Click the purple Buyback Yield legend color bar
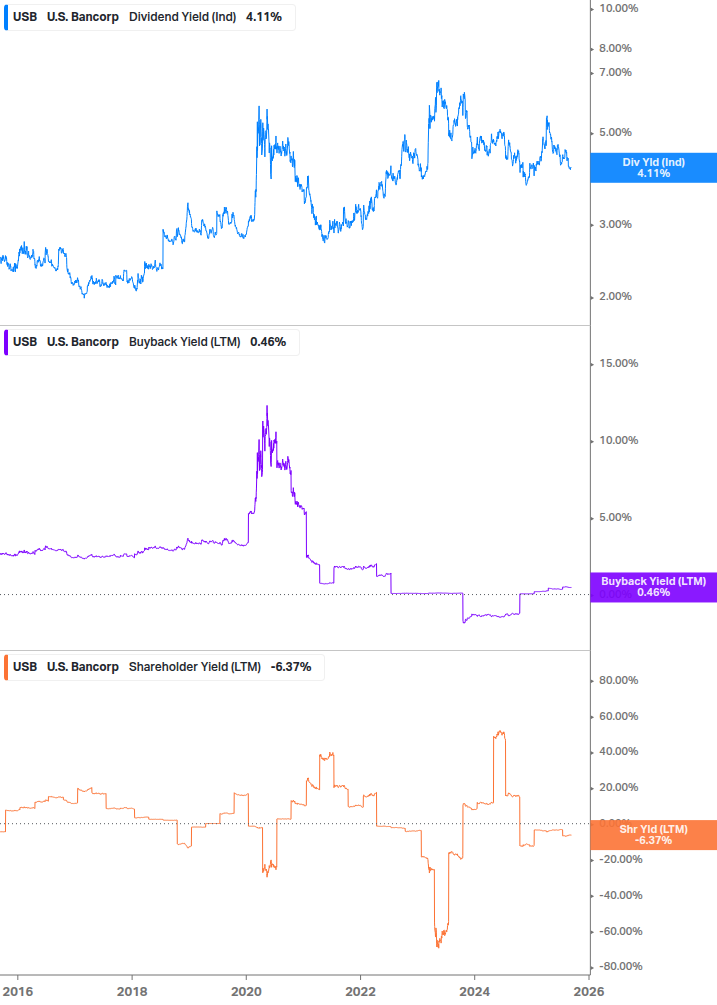 coord(6,342)
